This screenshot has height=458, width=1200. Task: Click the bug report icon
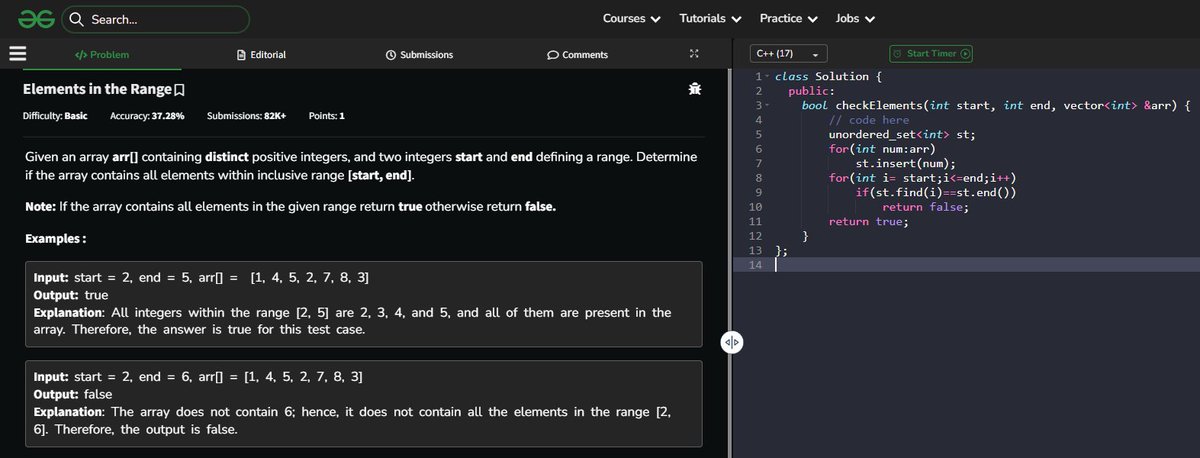tap(695, 90)
